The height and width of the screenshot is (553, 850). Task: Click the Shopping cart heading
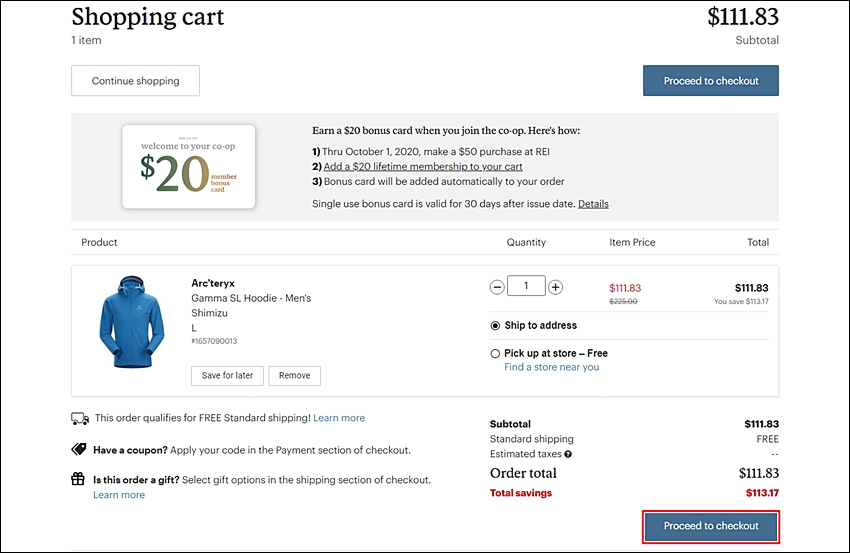click(x=147, y=17)
